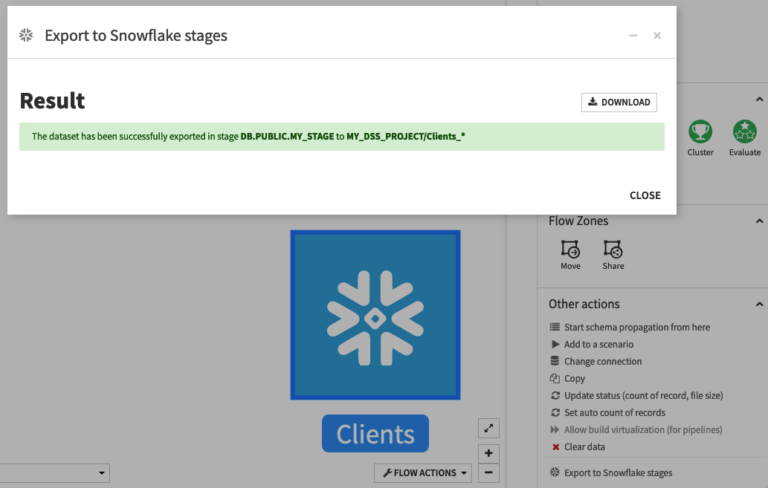Viewport: 768px width, 488px height.
Task: Dismiss the dialog with the X icon
Action: coord(657,36)
